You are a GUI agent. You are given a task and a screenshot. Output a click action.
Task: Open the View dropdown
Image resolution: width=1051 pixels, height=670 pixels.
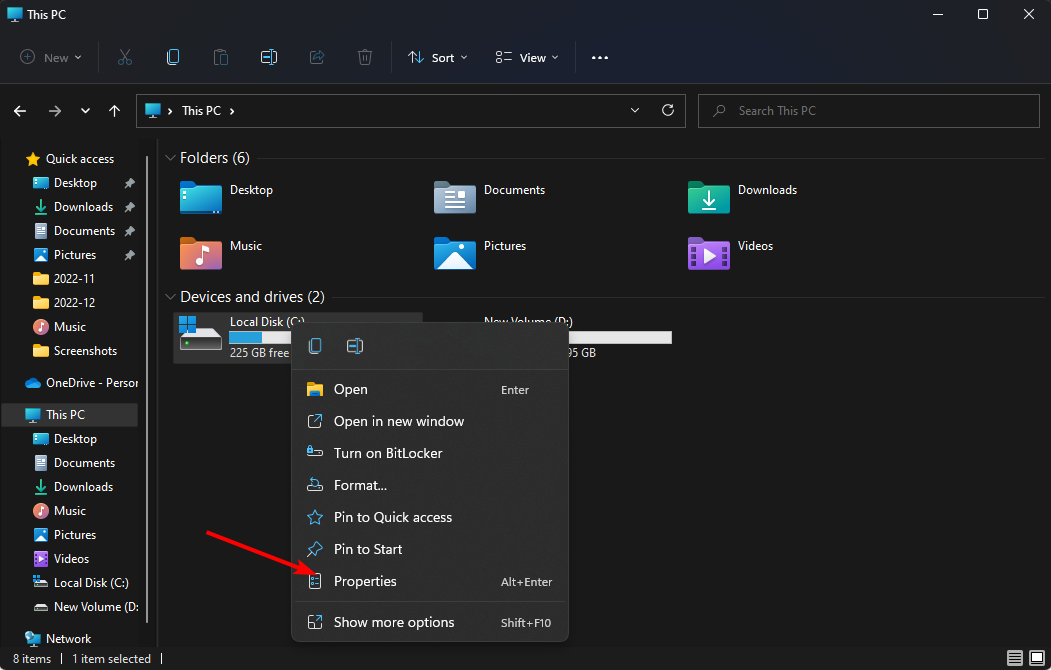[527, 58]
